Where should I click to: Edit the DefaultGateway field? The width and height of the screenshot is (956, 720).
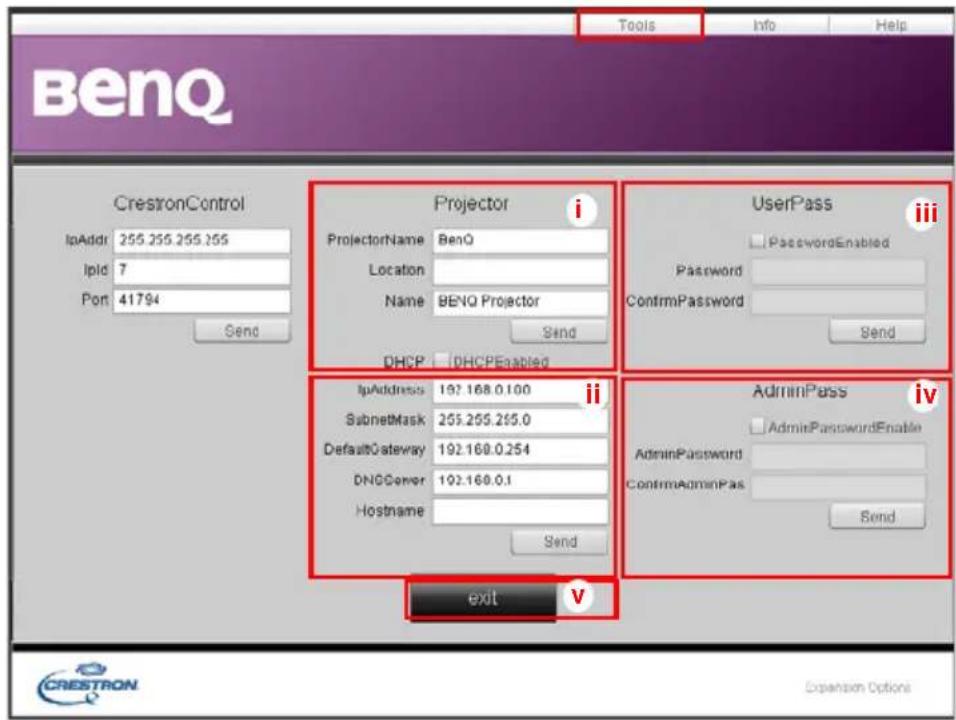coord(520,450)
